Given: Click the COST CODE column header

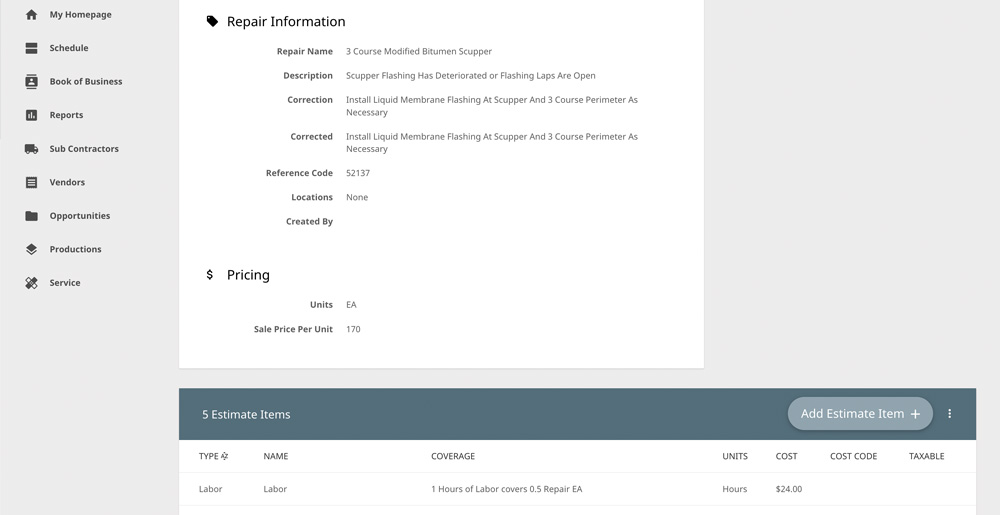Looking at the screenshot, I should (x=853, y=456).
